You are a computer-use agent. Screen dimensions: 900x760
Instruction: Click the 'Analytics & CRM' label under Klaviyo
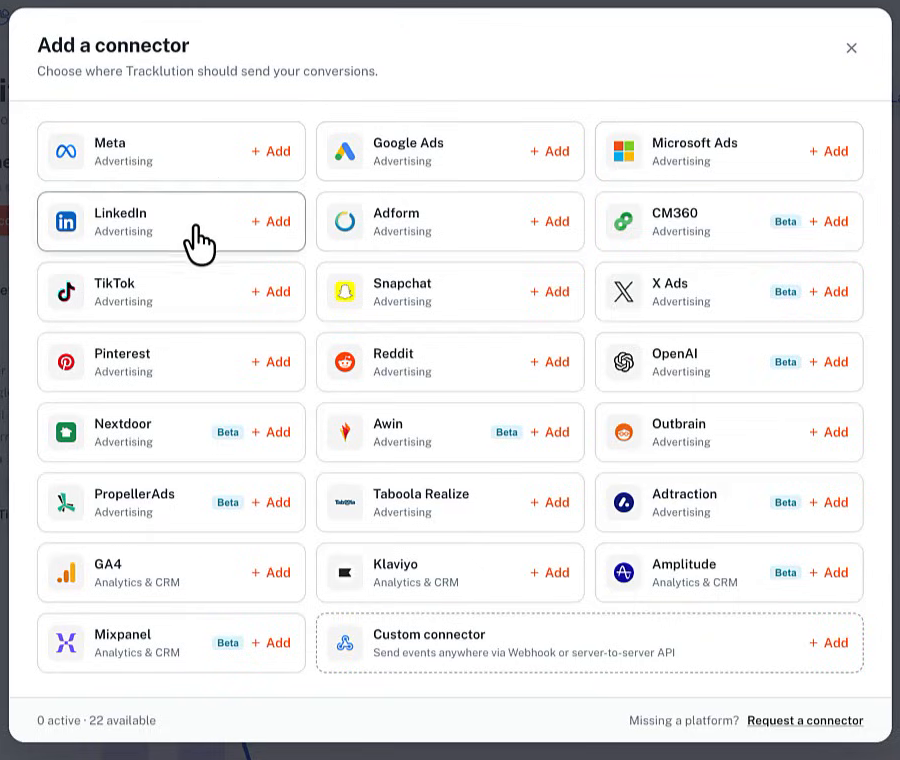416,583
